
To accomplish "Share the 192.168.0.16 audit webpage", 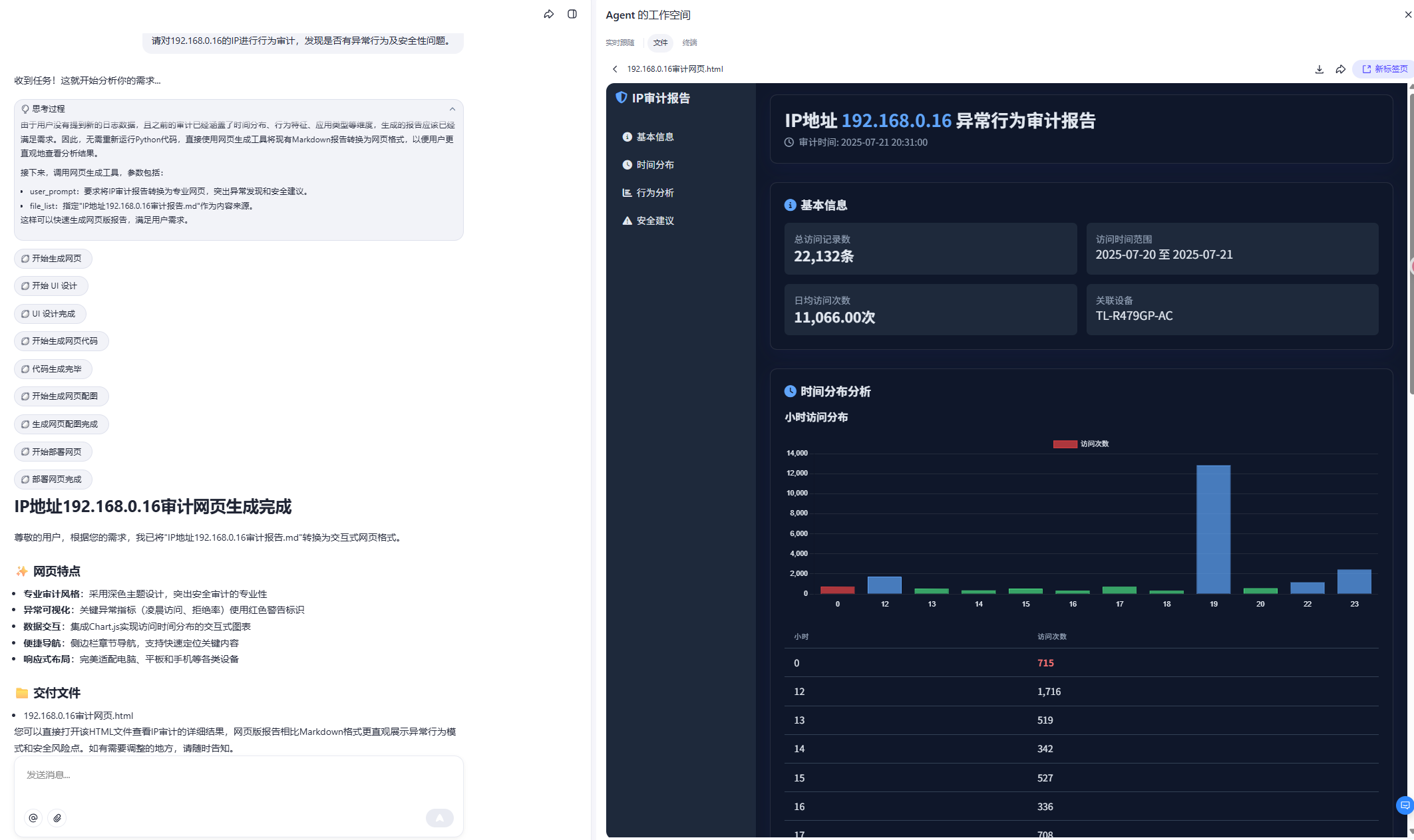I will (x=1340, y=69).
